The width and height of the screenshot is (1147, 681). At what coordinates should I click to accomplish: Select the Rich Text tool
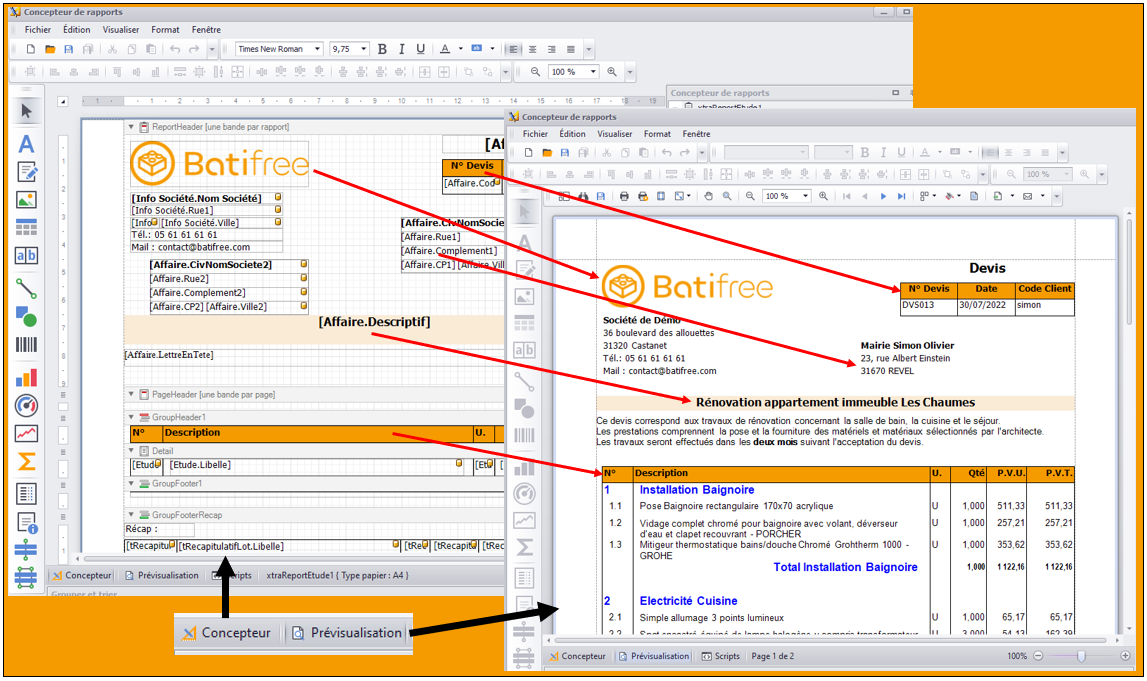tap(26, 172)
